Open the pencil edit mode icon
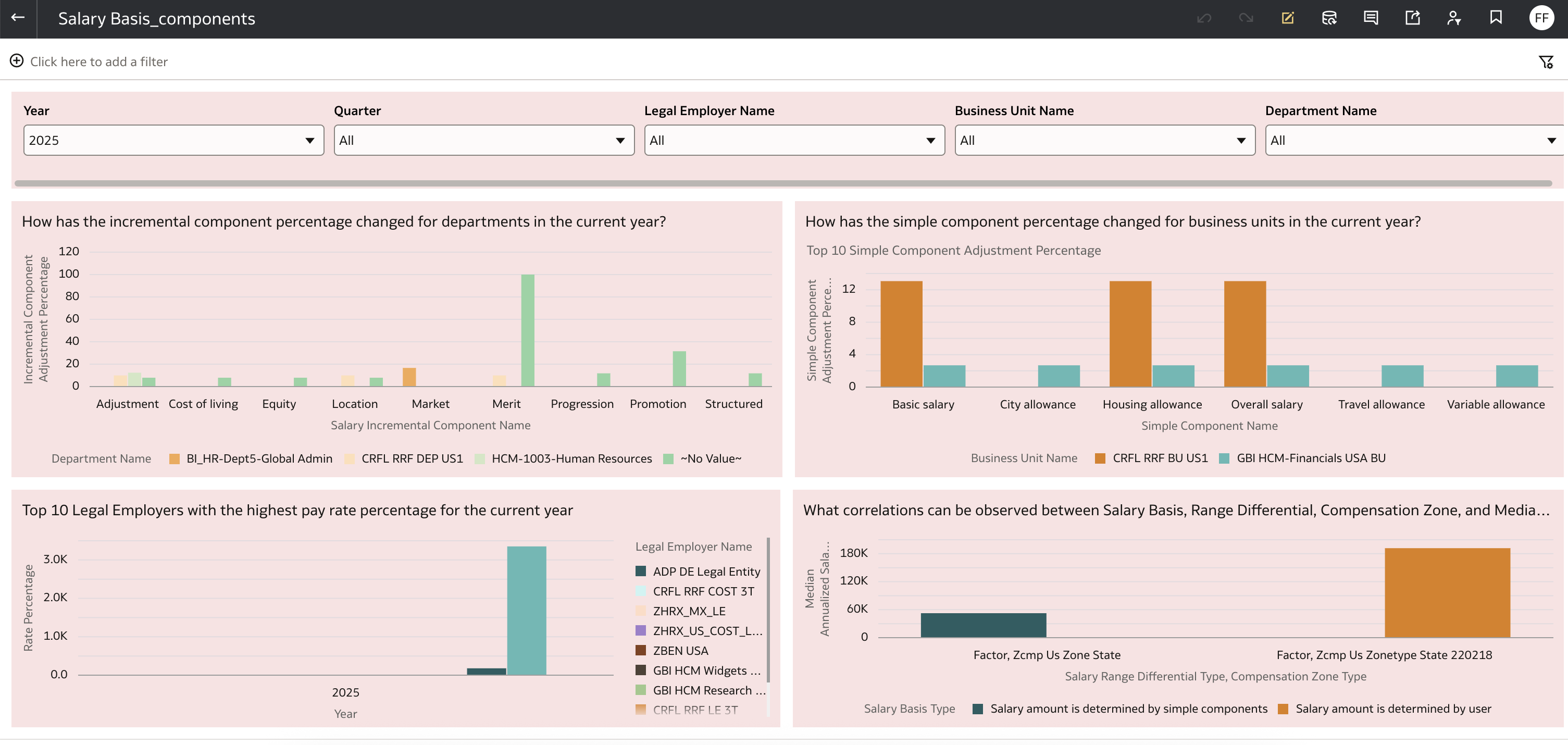Image resolution: width=1568 pixels, height=745 pixels. click(x=1287, y=18)
